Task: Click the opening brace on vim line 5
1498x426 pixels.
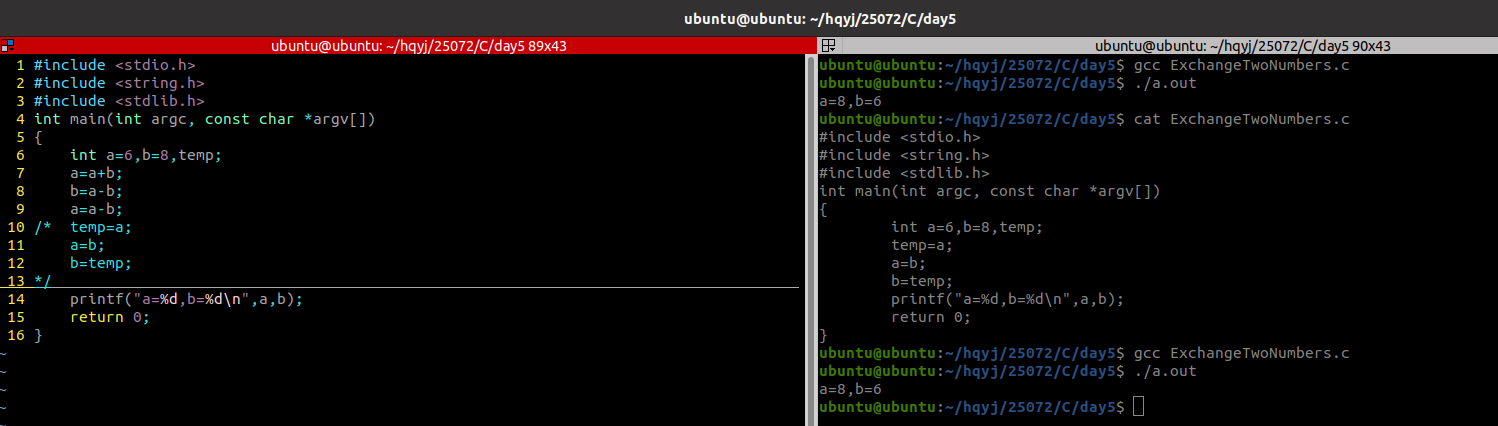Action: 38,137
